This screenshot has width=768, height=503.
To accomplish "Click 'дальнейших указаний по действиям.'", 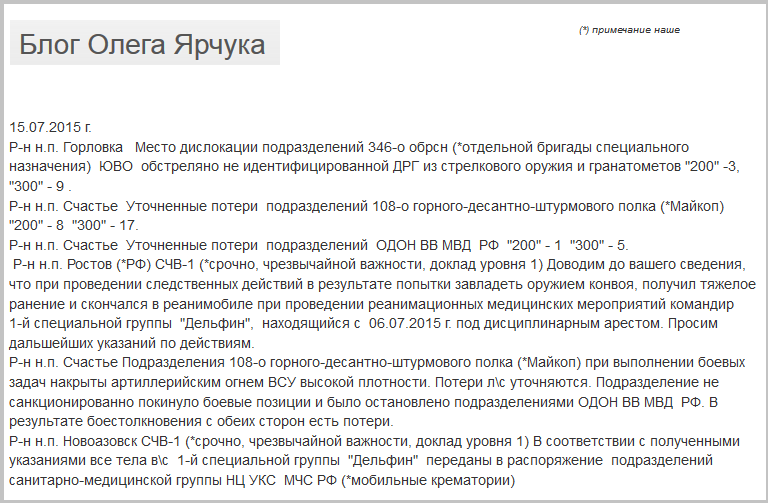I will (131, 343).
